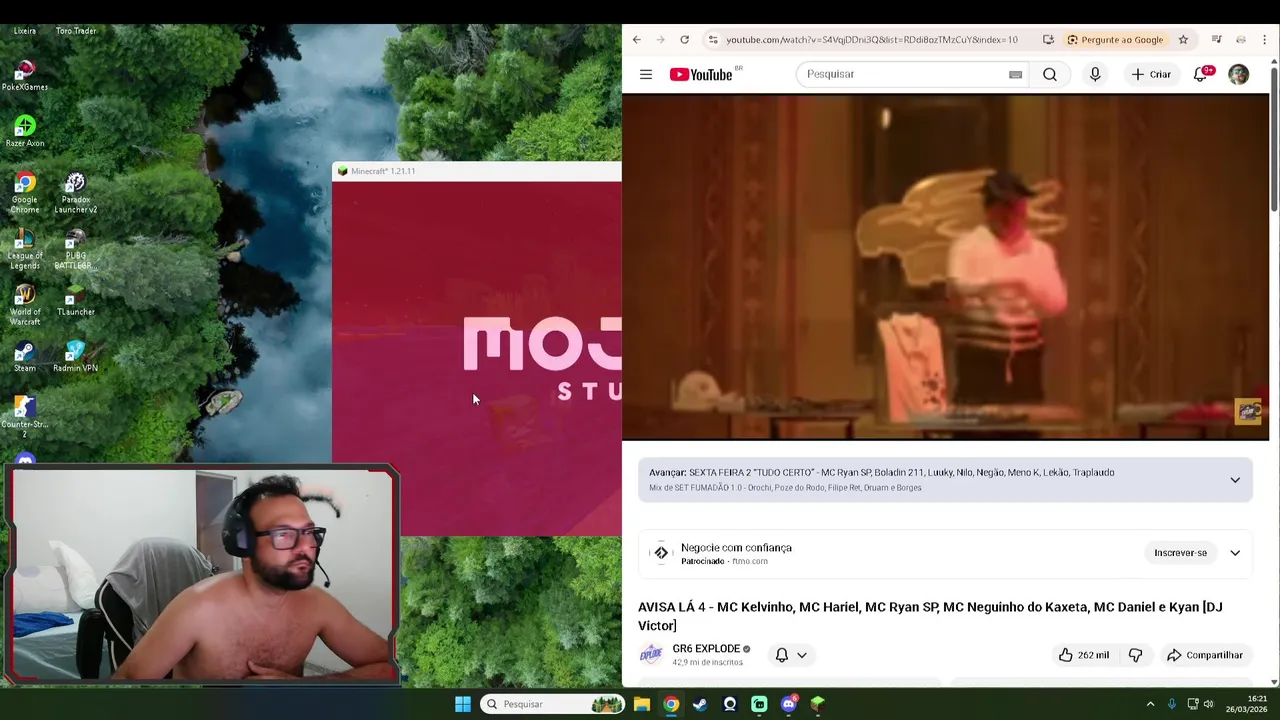This screenshot has height=720, width=1280.
Task: Click Inscrever-se on the sponsored ad
Action: [x=1180, y=553]
